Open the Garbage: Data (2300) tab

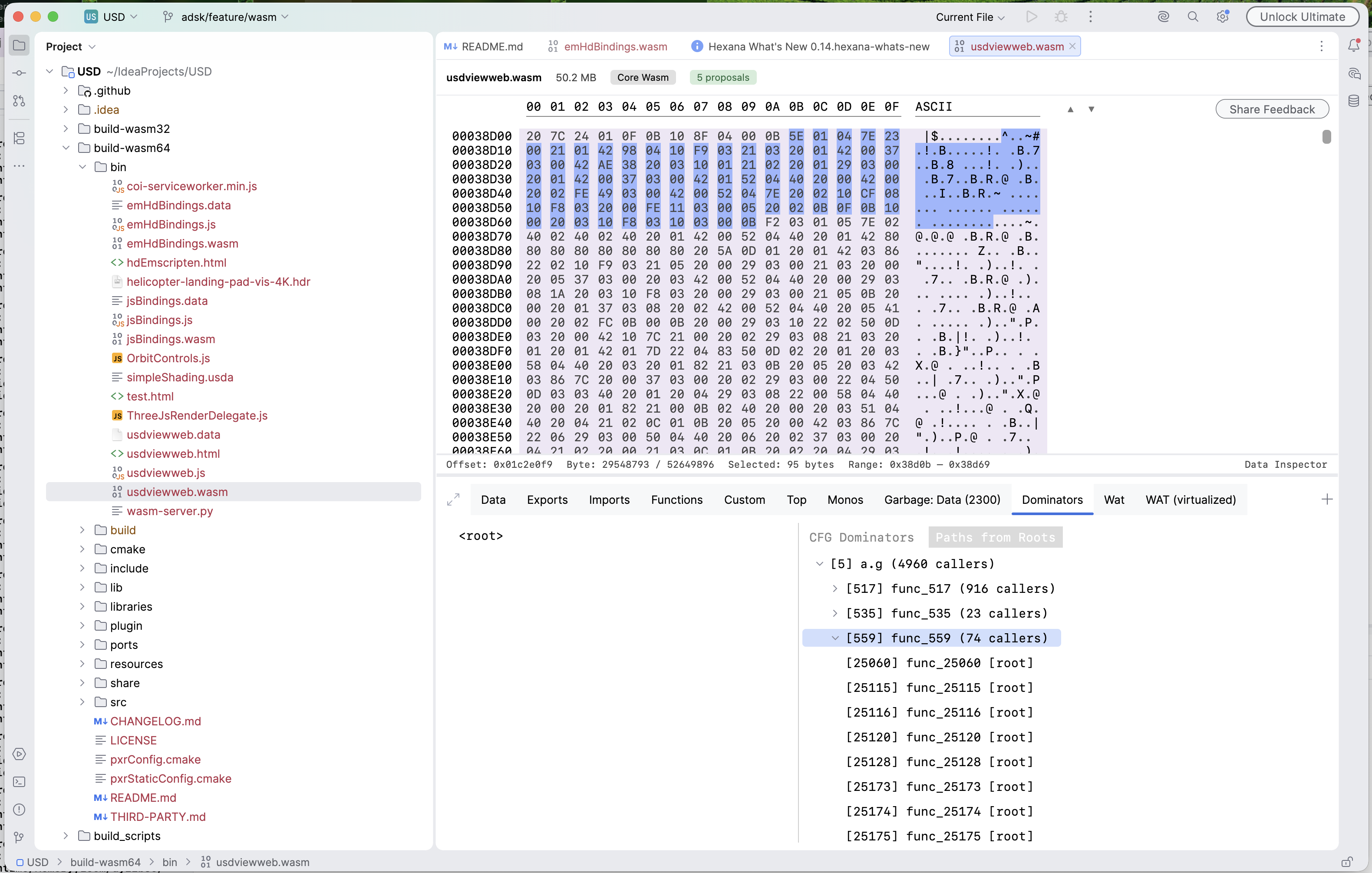943,500
